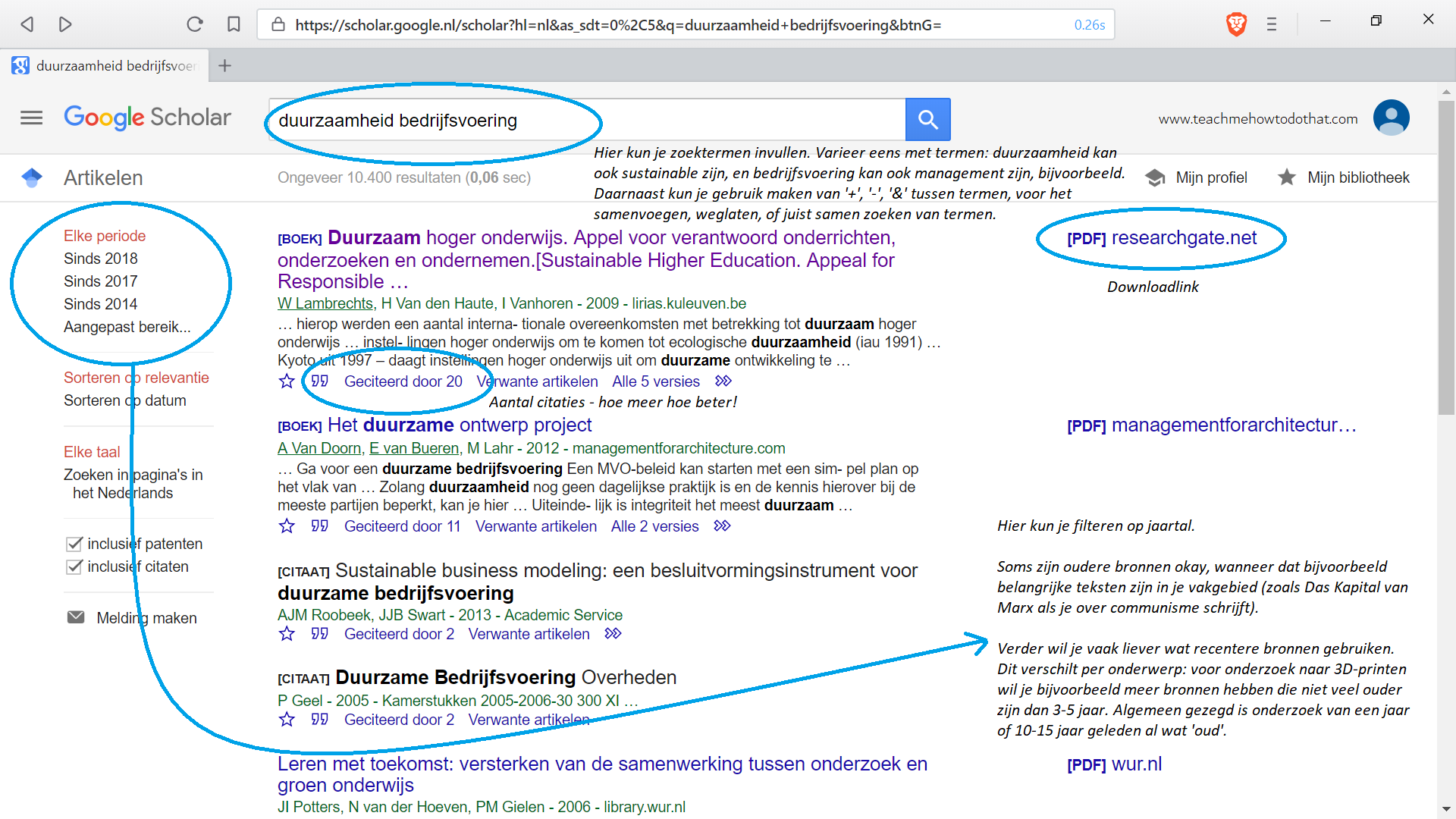Image resolution: width=1456 pixels, height=819 pixels.
Task: Open author link A Van Doorn
Action: tap(319, 448)
